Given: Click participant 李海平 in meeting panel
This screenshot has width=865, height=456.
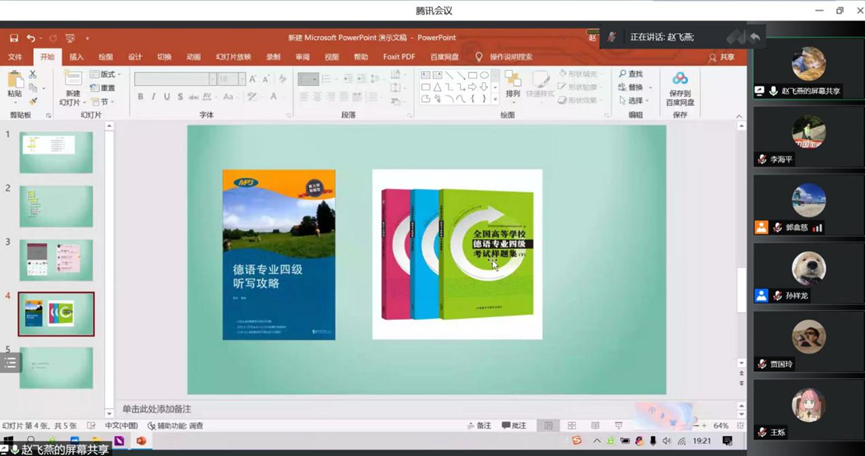Looking at the screenshot, I should pyautogui.click(x=809, y=138).
